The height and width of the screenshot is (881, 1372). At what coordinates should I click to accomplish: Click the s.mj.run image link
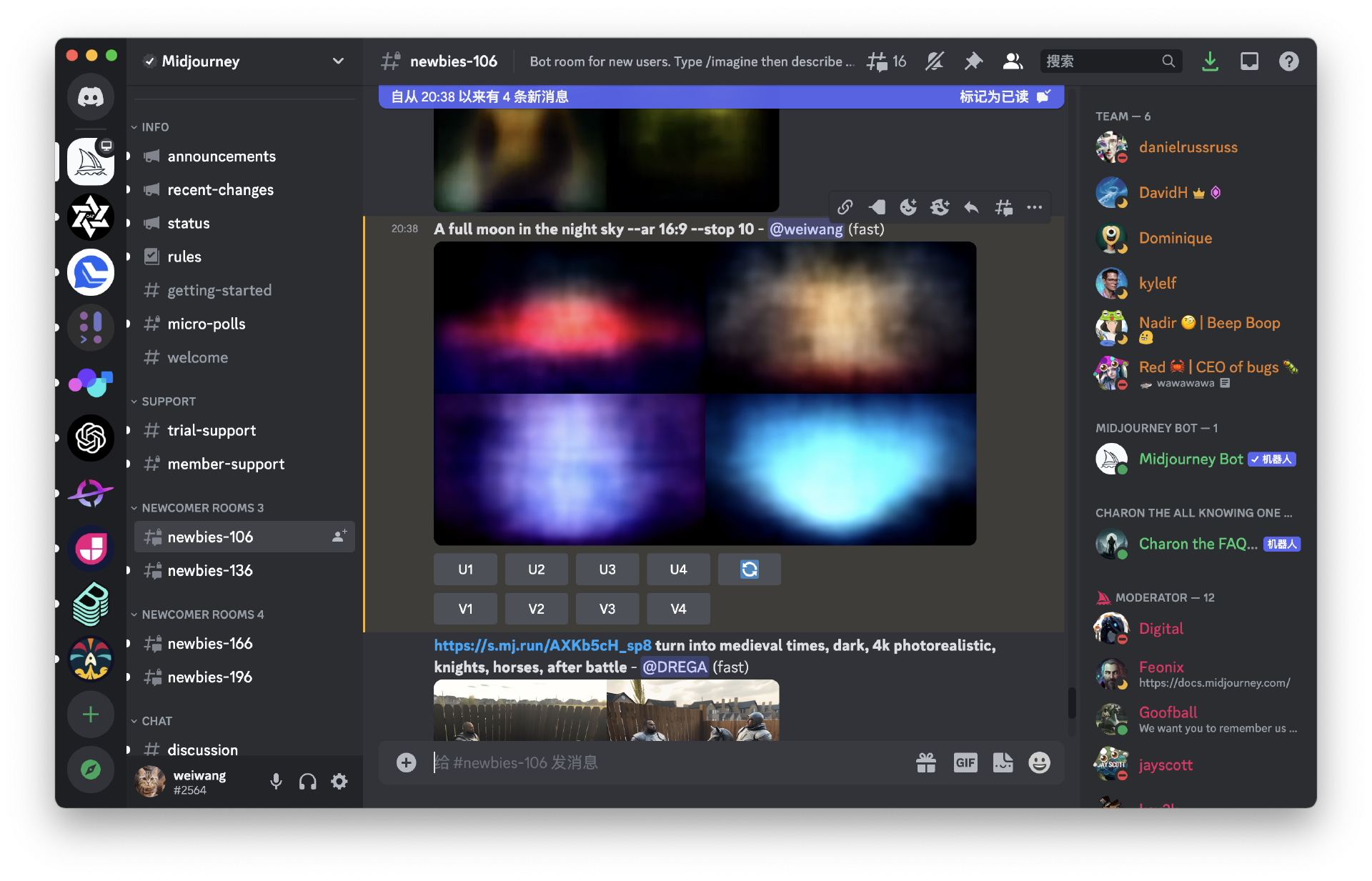[542, 645]
